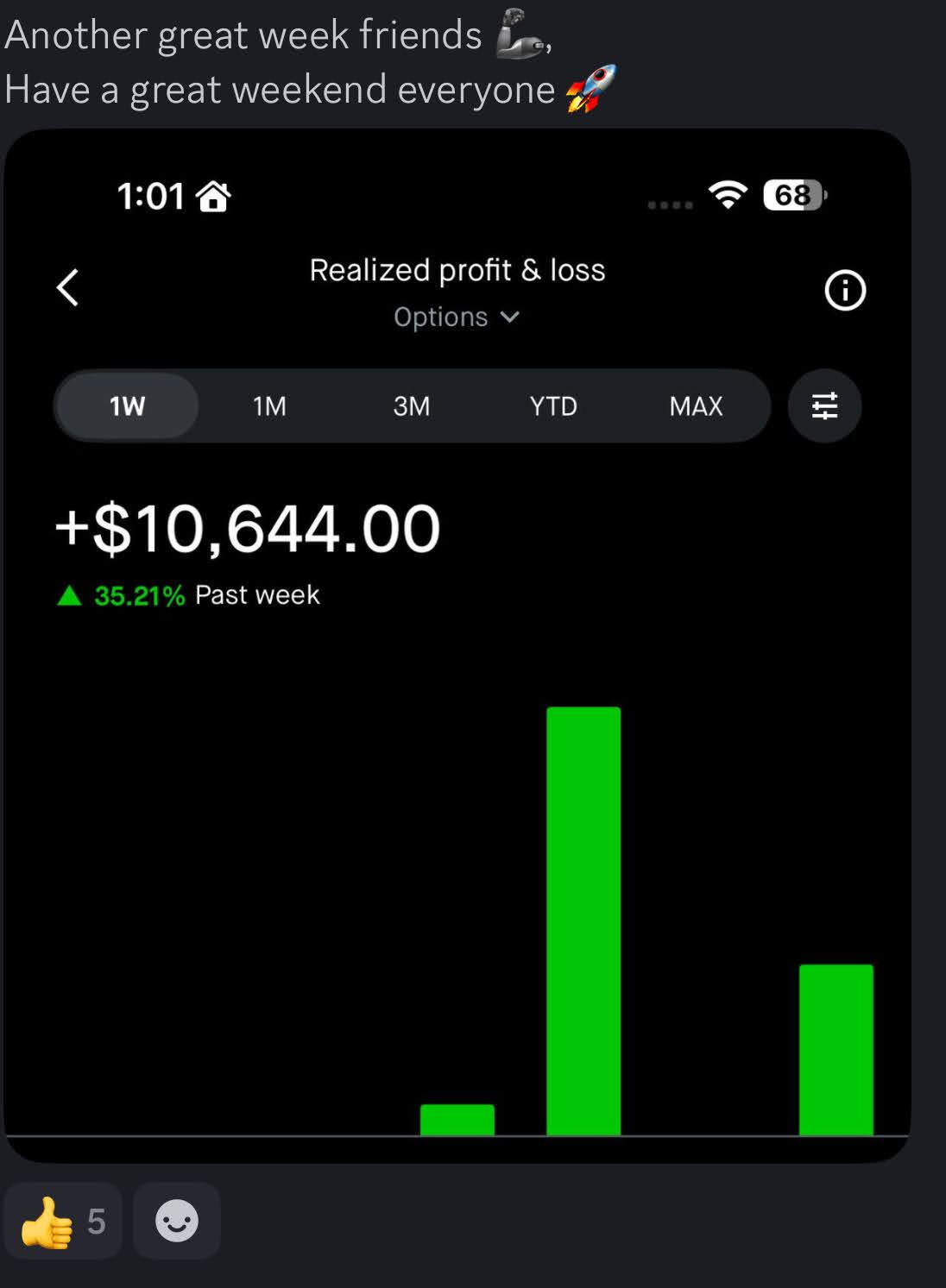946x1288 pixels.
Task: Click the +$10,644.00 profit total
Action: pyautogui.click(x=248, y=529)
